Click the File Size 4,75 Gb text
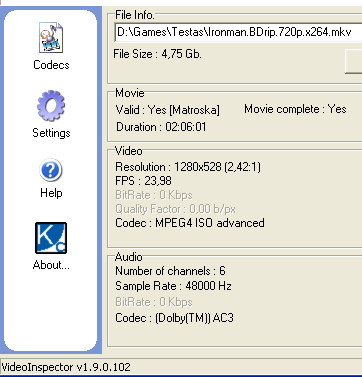This screenshot has width=362, height=377. [157, 54]
